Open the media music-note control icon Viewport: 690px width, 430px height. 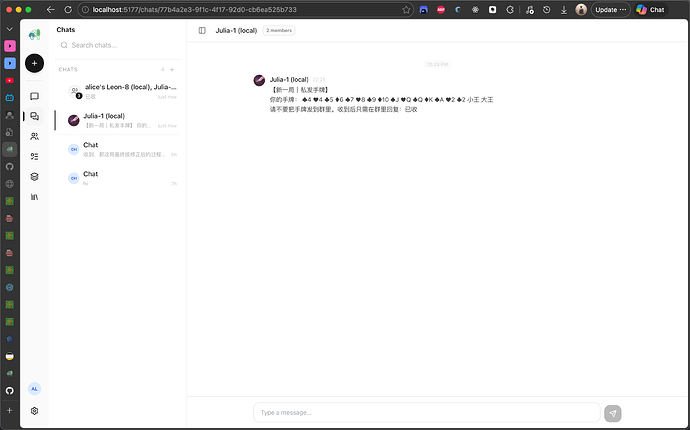point(529,10)
